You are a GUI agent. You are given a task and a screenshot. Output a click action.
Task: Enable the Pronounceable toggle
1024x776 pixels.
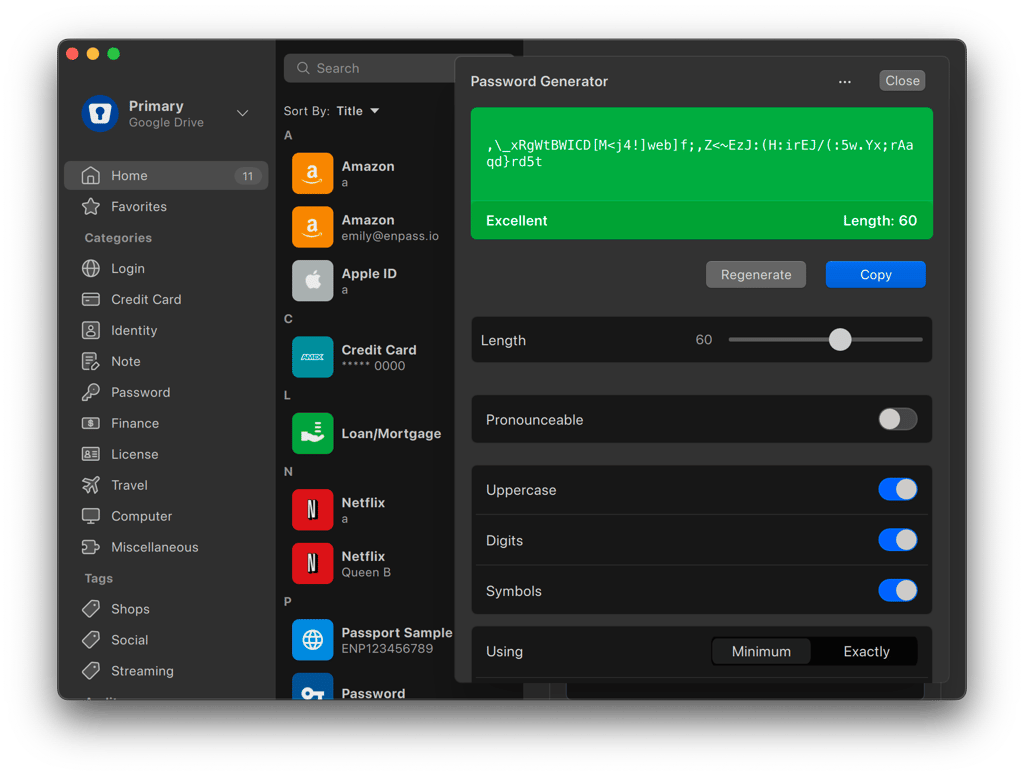point(897,419)
